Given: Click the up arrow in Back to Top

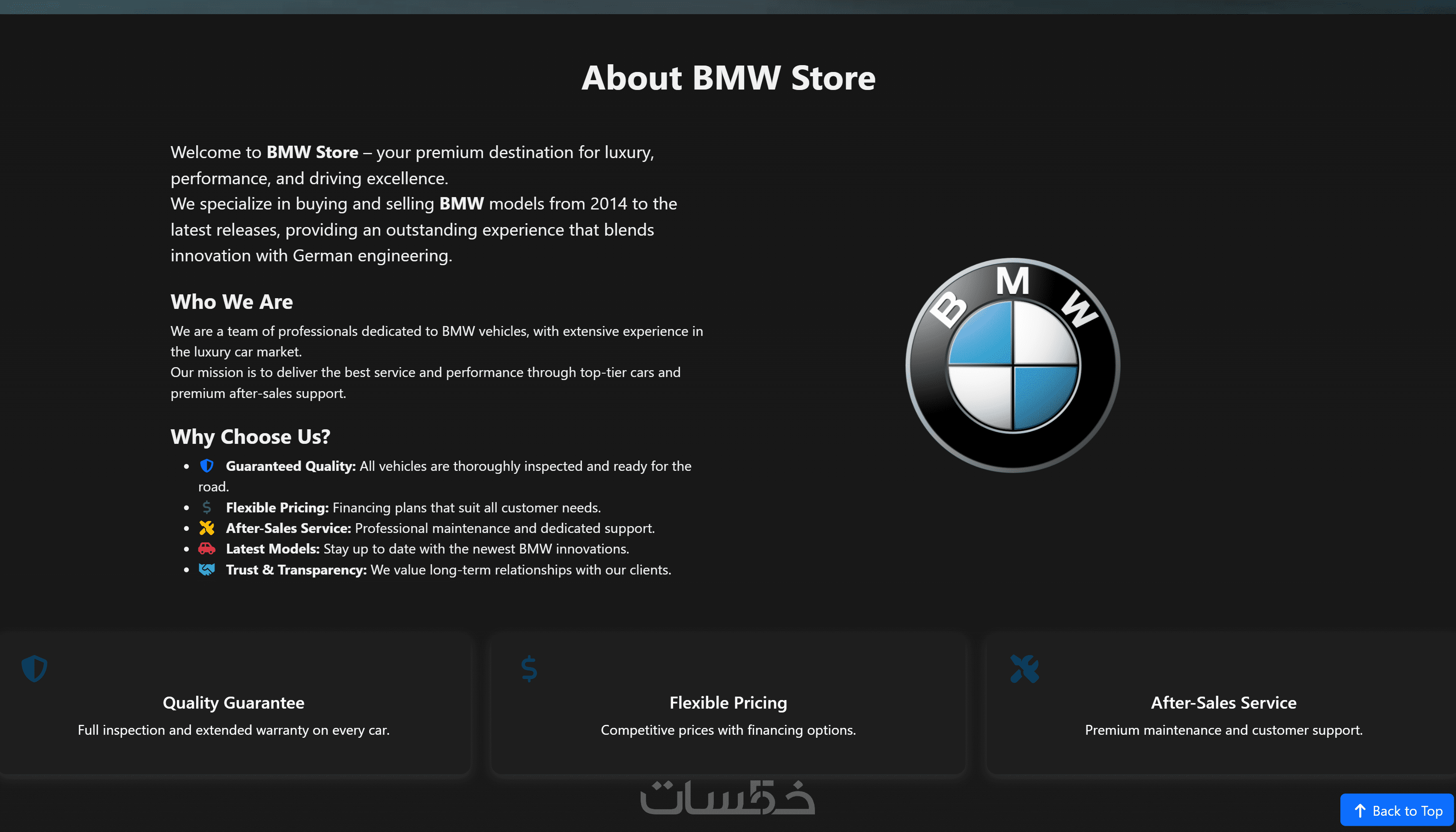Looking at the screenshot, I should [1360, 810].
